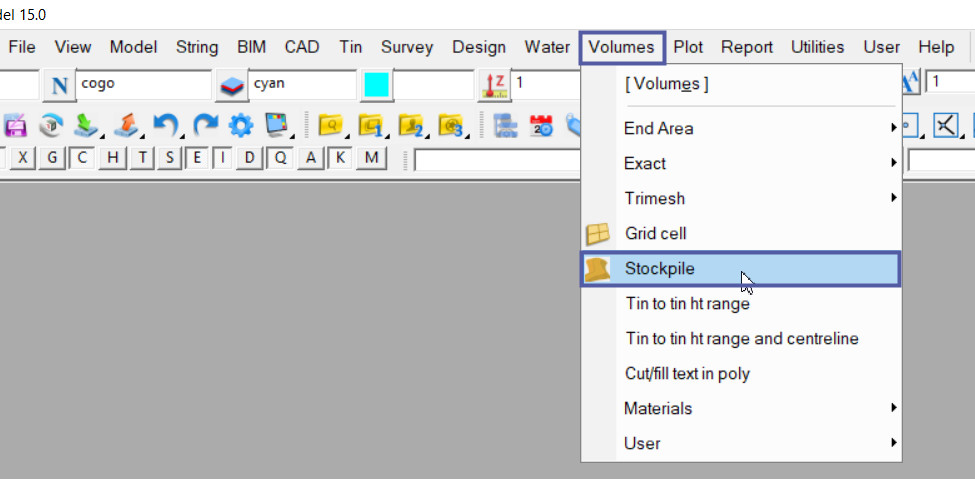The width and height of the screenshot is (975, 479).
Task: Click the orange up-arrow export icon
Action: (126, 126)
